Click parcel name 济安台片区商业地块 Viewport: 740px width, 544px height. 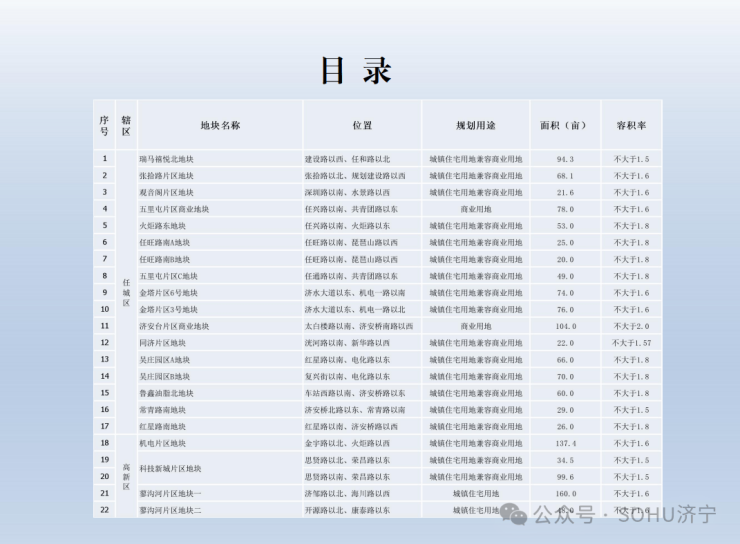[x=174, y=326]
